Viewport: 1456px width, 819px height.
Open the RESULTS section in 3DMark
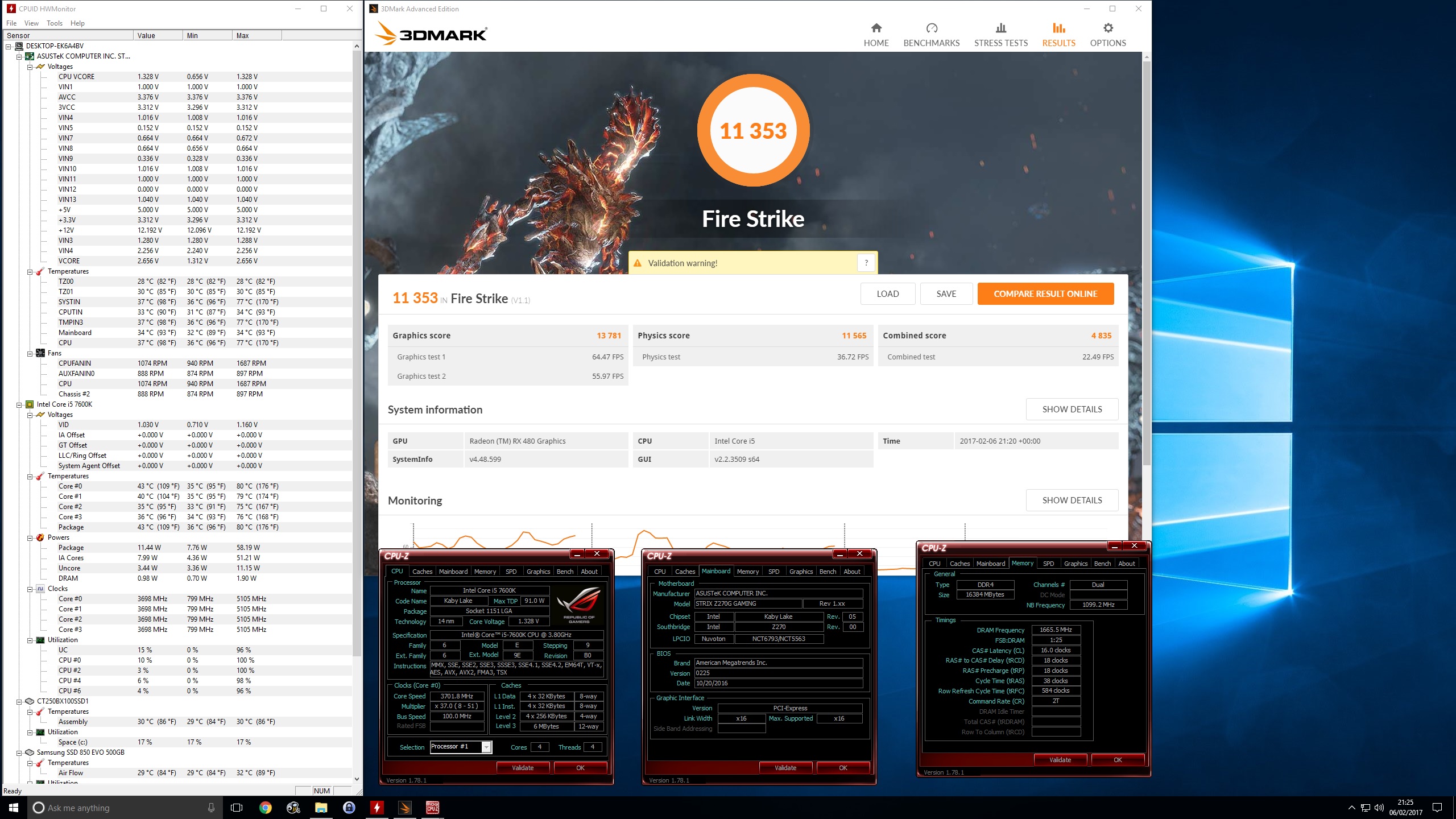[x=1058, y=35]
